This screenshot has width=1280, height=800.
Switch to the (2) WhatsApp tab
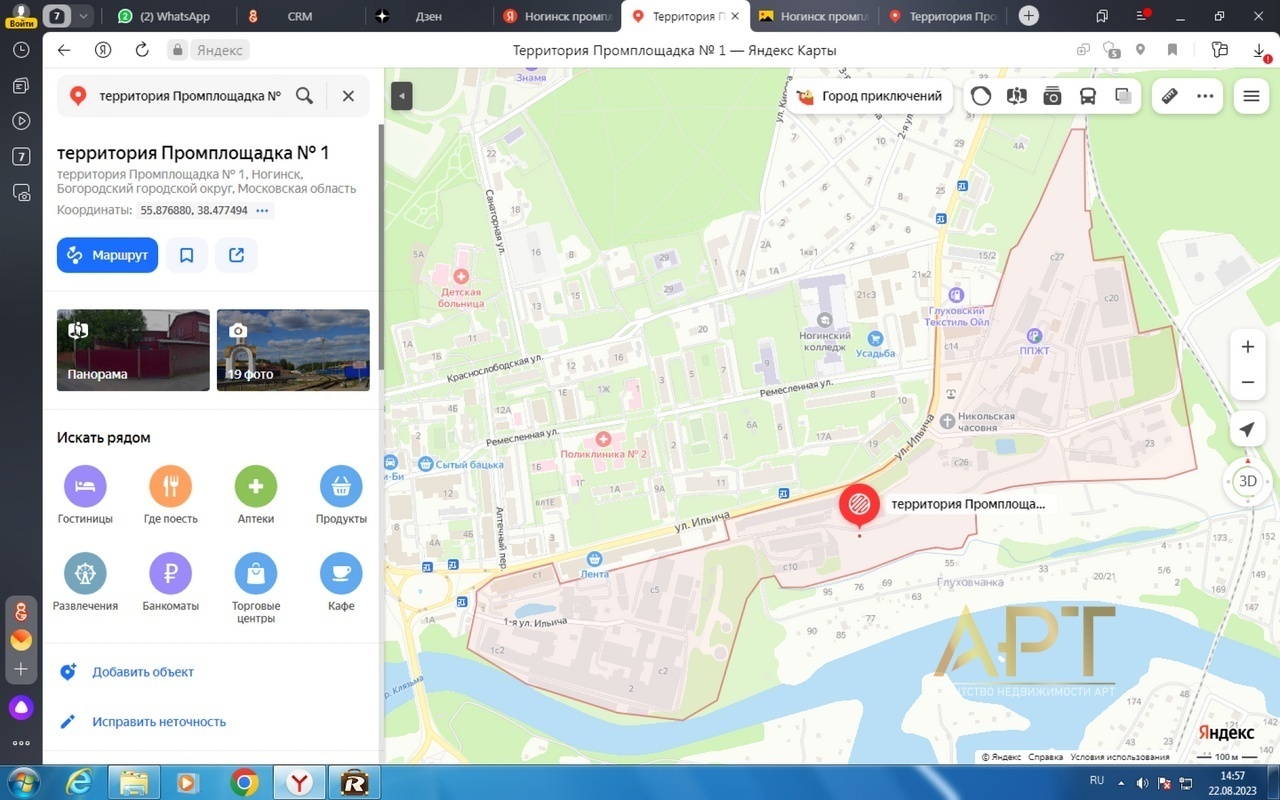164,16
